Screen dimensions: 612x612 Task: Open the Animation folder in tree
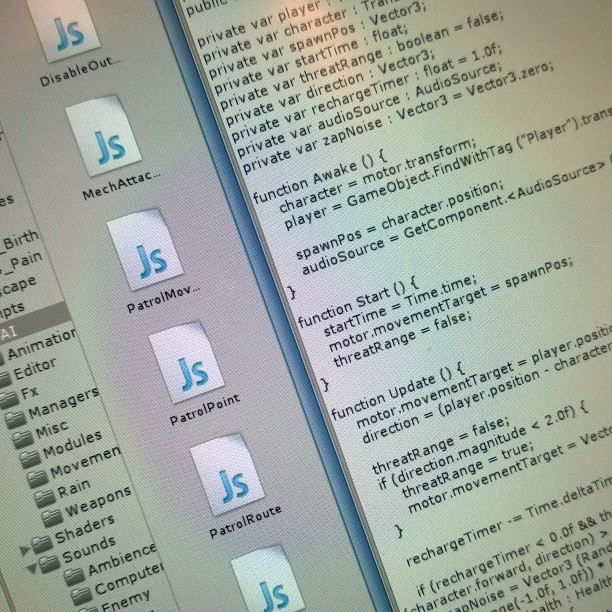click(42, 344)
